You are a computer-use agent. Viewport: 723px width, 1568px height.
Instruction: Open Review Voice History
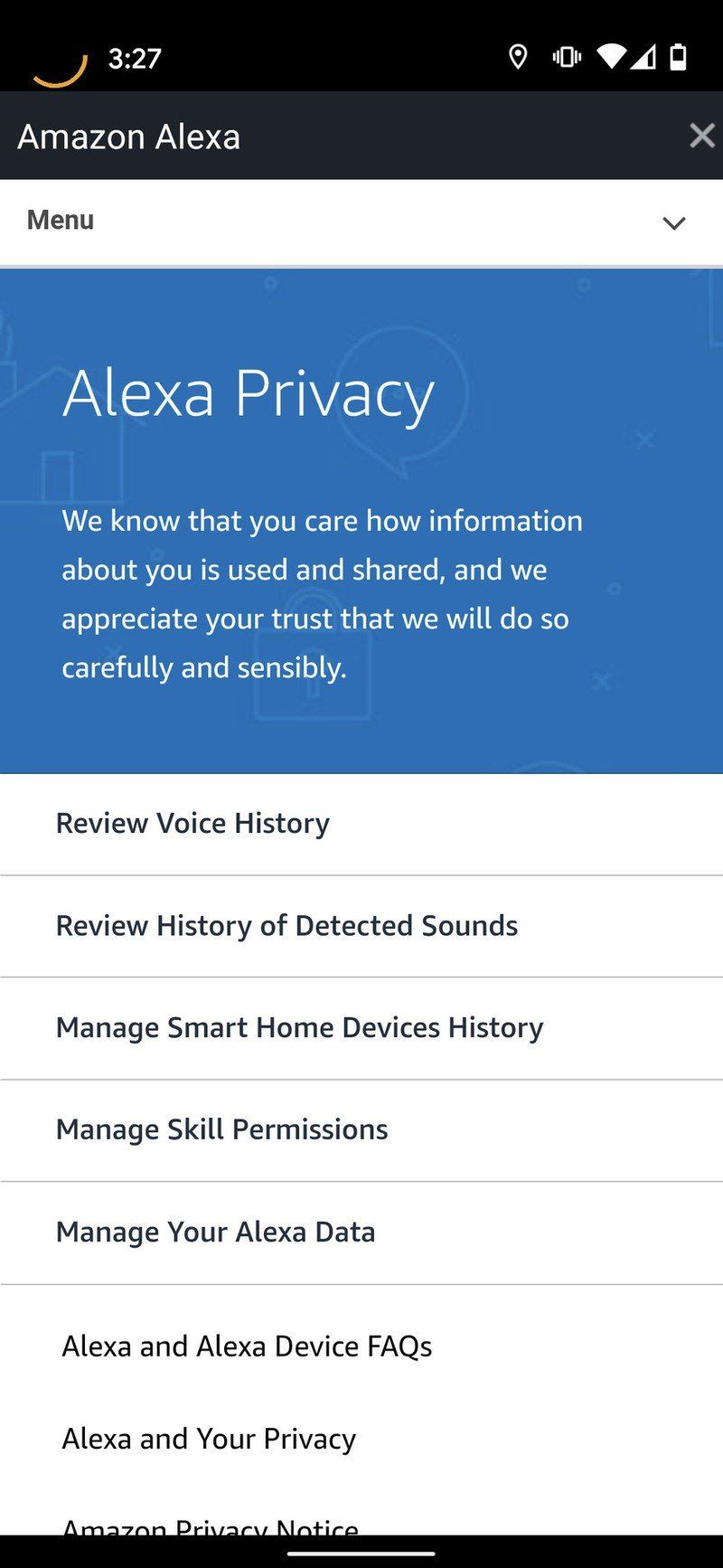pyautogui.click(x=192, y=824)
